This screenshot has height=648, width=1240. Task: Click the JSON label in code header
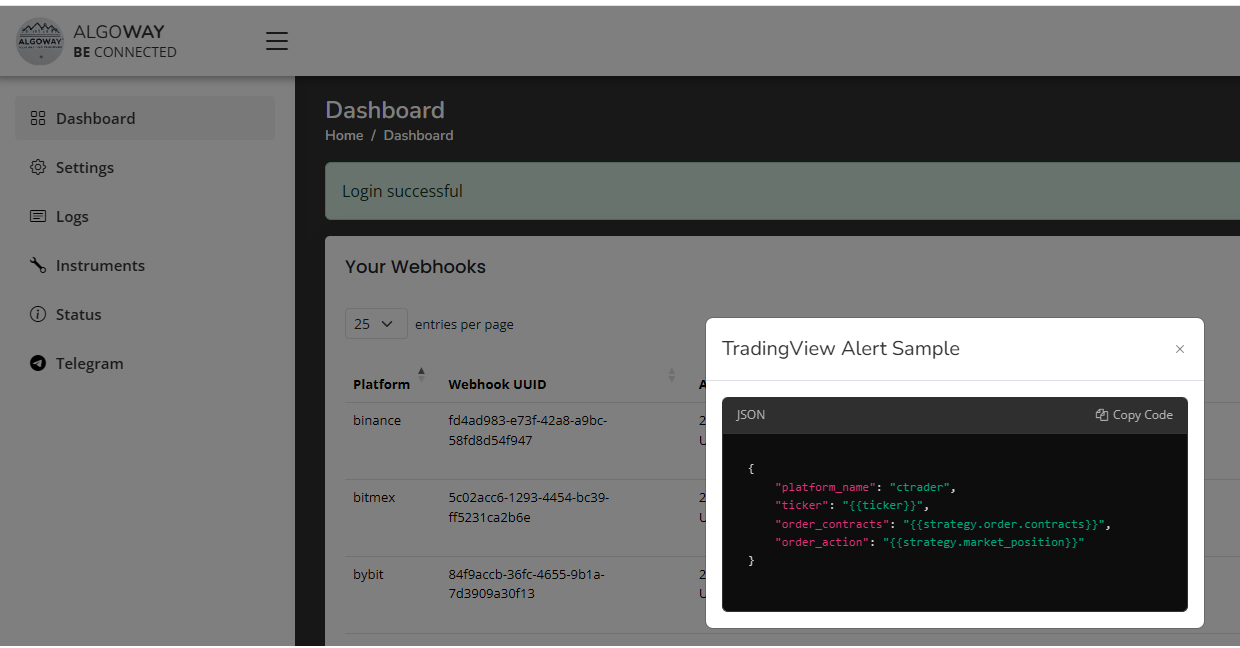click(750, 414)
